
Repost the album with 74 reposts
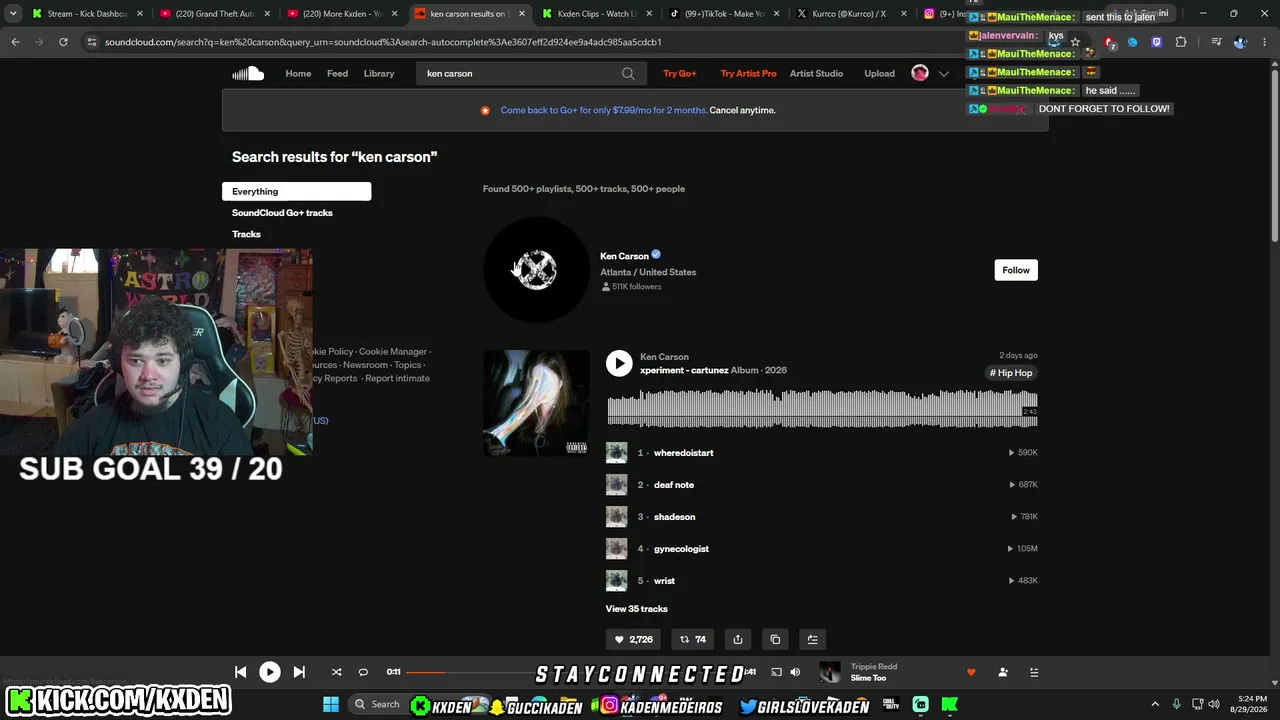click(693, 639)
